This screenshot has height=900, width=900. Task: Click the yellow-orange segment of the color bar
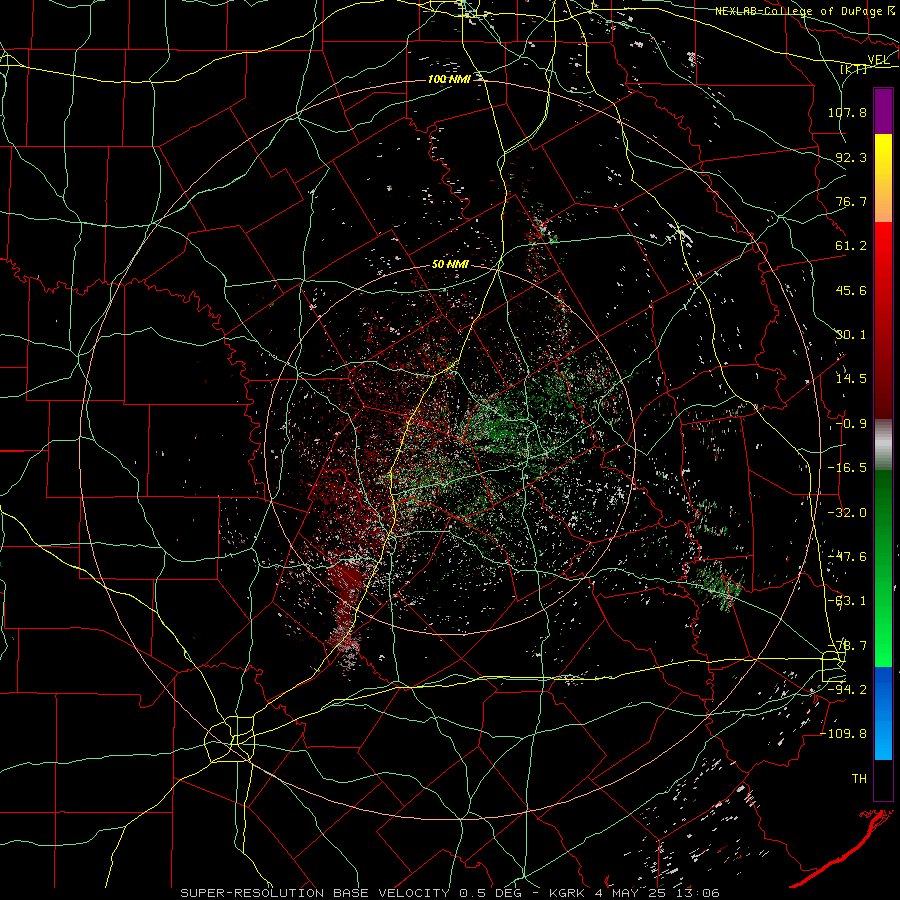(x=883, y=178)
